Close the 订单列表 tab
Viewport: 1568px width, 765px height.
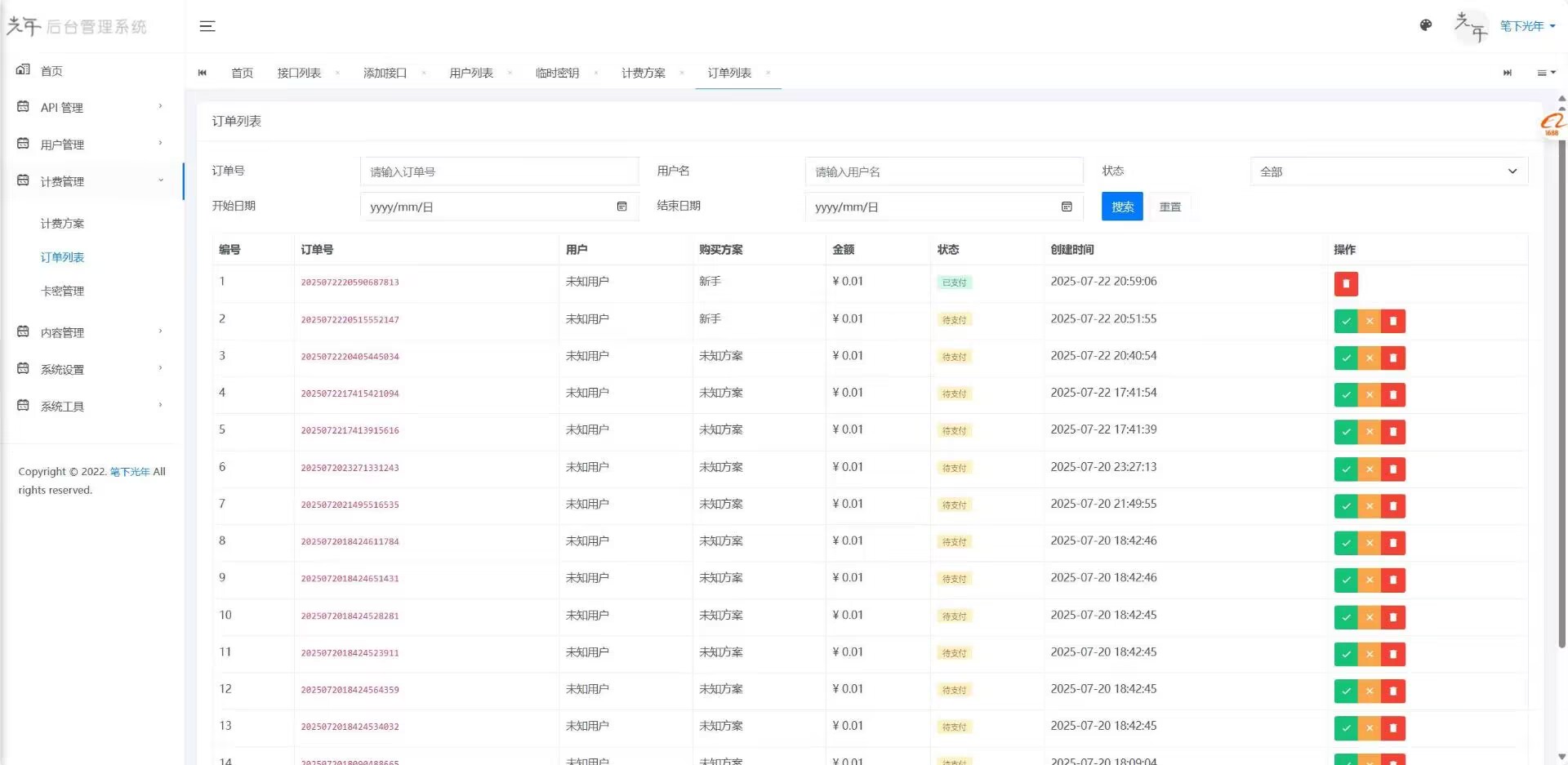(x=768, y=73)
